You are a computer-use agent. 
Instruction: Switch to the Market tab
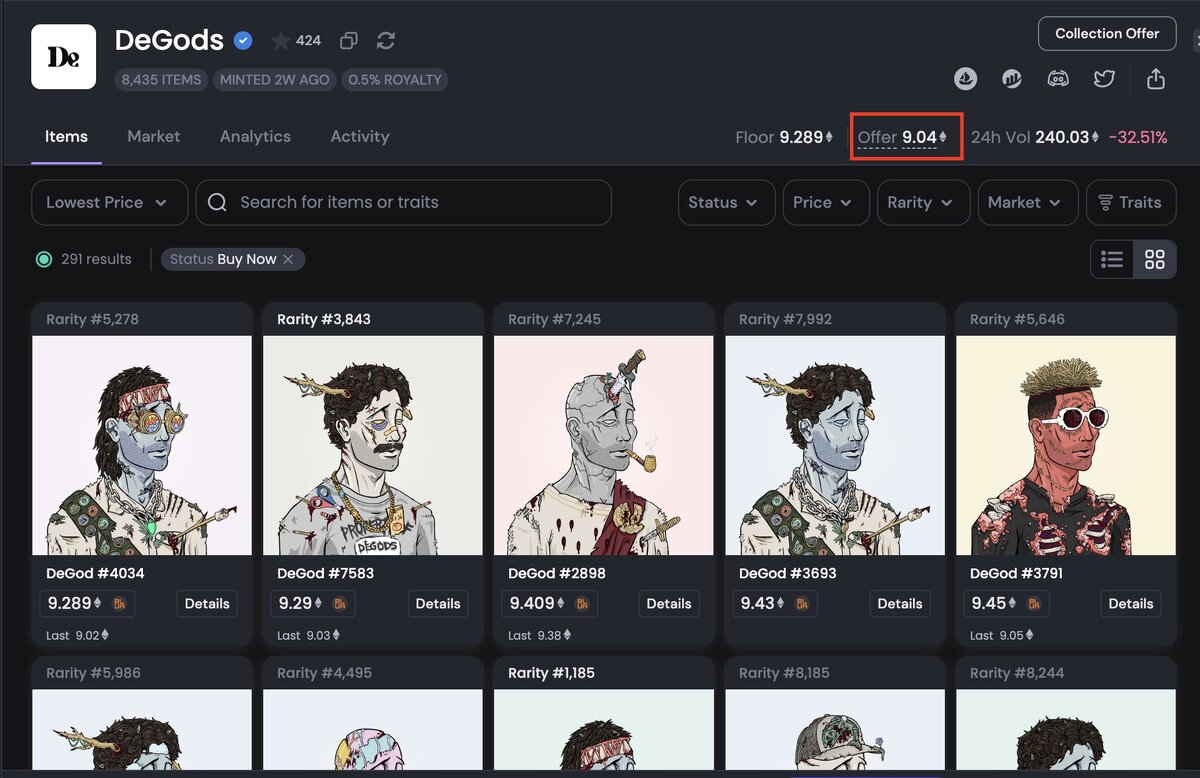click(154, 137)
